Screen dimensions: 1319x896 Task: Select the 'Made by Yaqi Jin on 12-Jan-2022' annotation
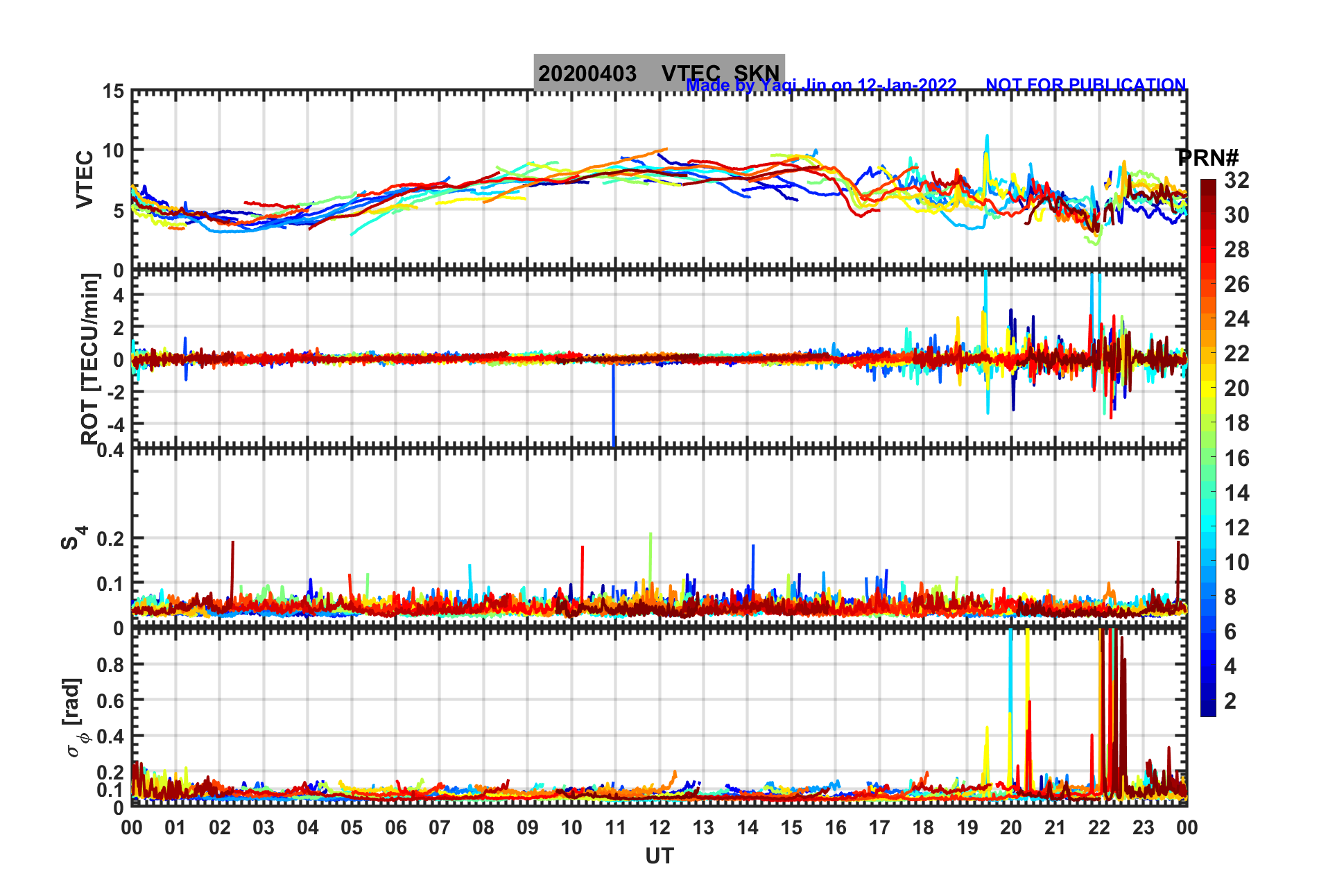[x=821, y=85]
